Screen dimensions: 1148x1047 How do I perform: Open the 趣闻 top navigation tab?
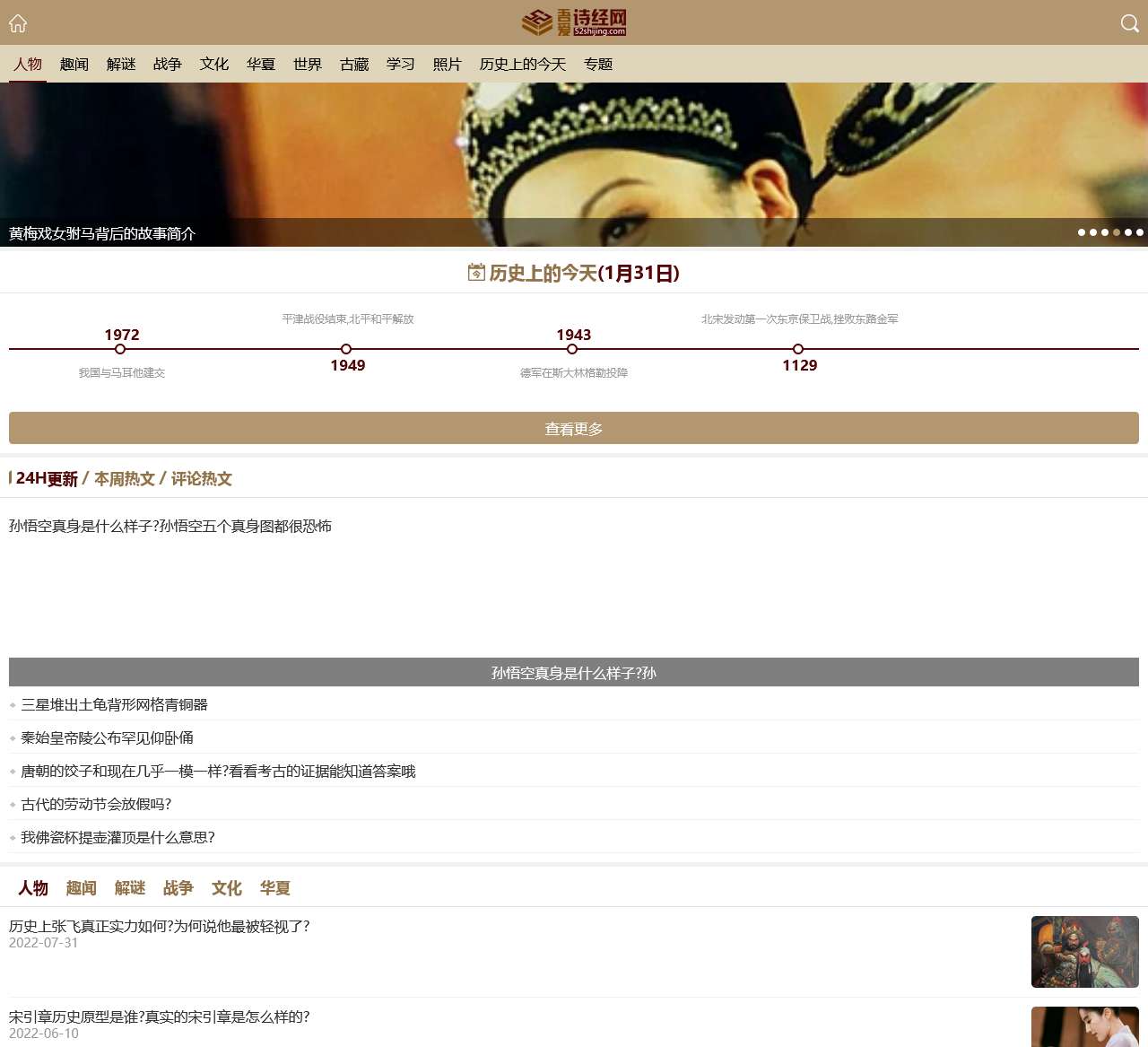click(x=74, y=65)
